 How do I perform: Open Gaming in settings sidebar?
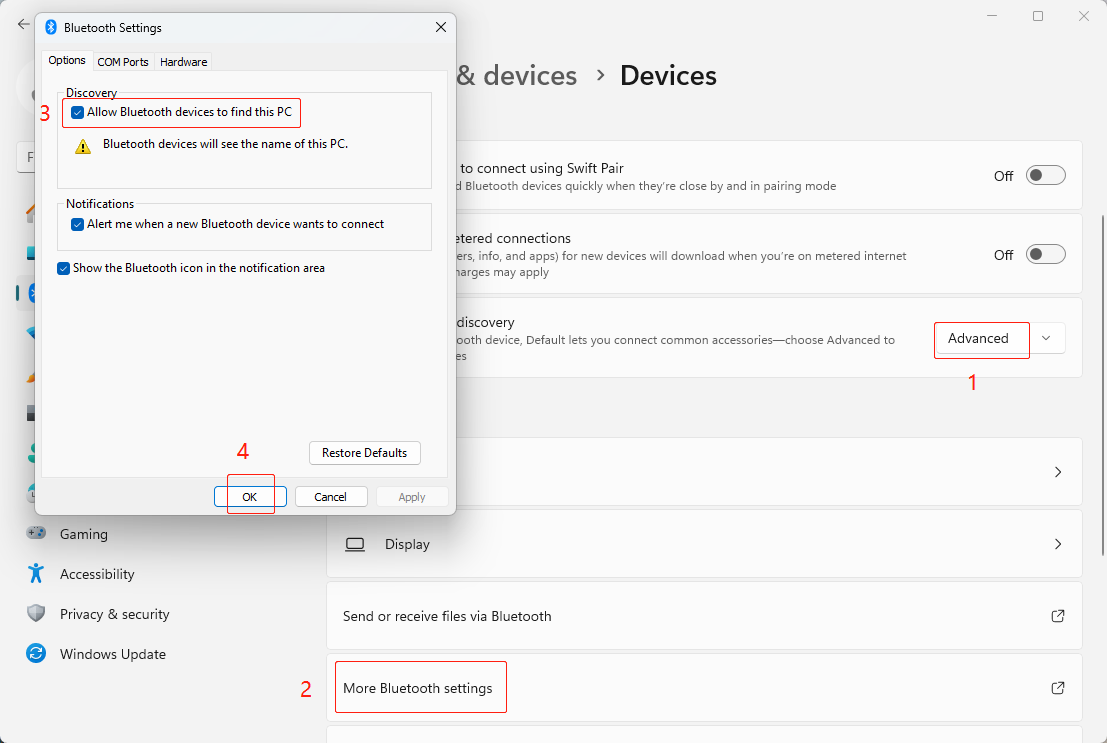point(84,534)
